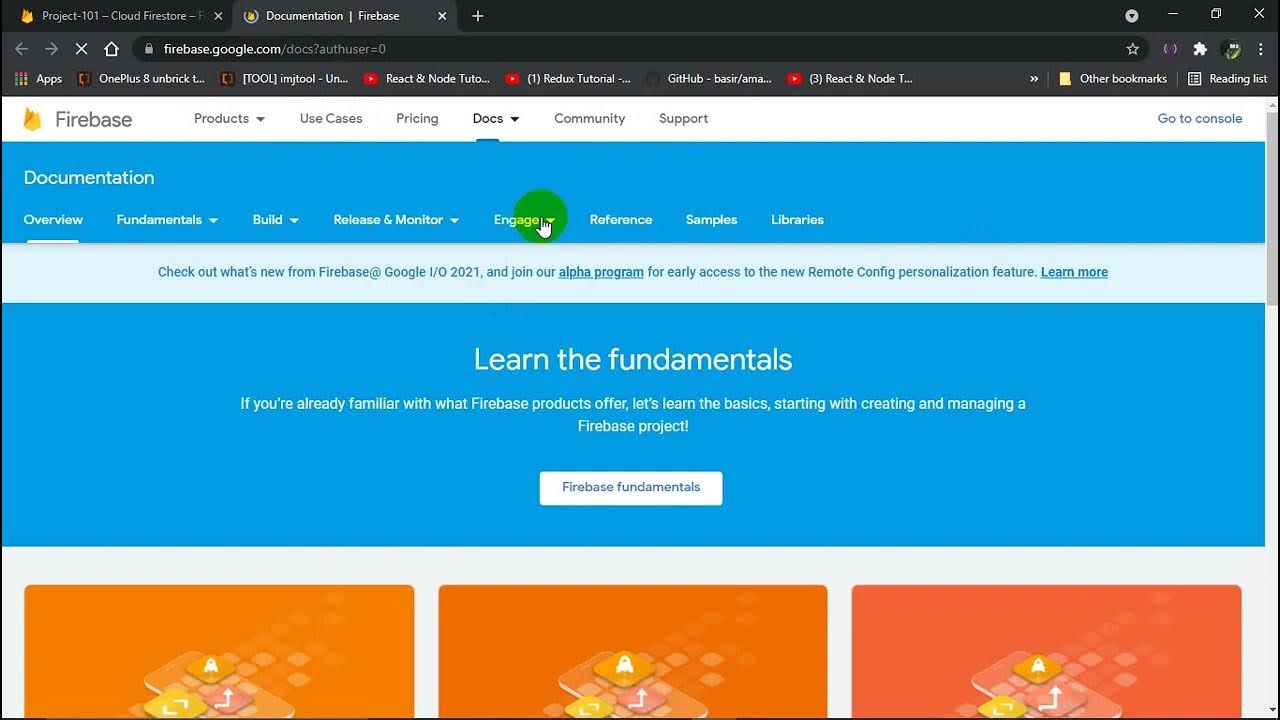The image size is (1280, 720).
Task: Open a new browser tab
Action: pyautogui.click(x=478, y=16)
